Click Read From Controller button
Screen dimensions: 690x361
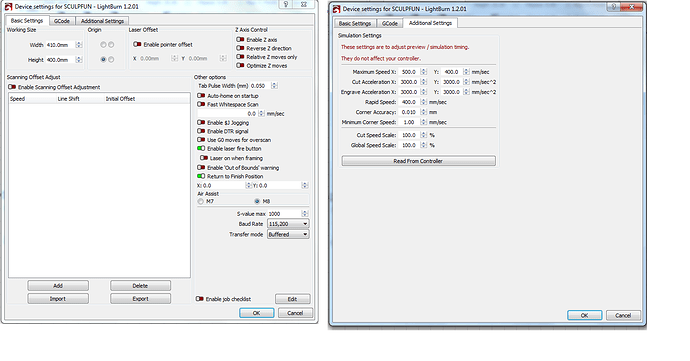coord(418,161)
